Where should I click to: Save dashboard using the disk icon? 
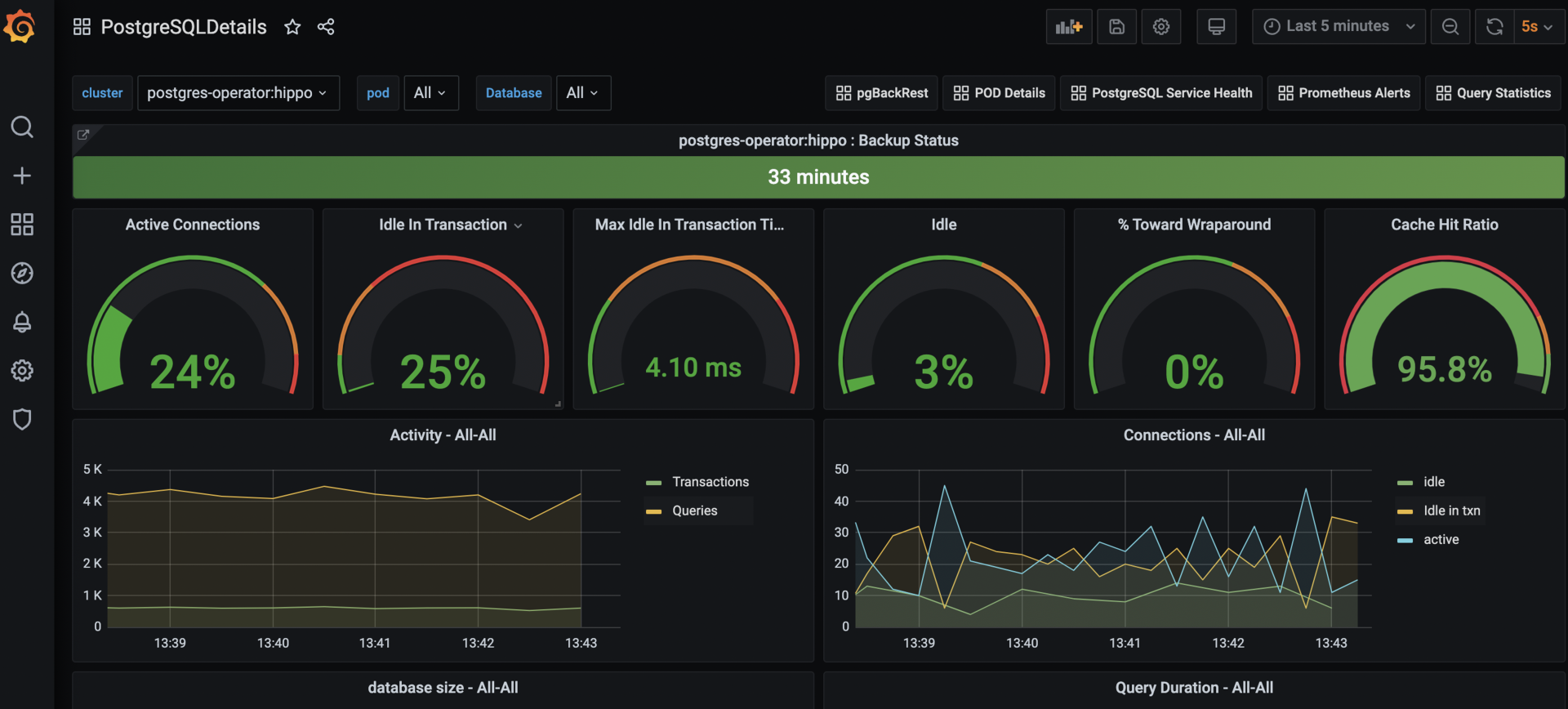[x=1116, y=27]
